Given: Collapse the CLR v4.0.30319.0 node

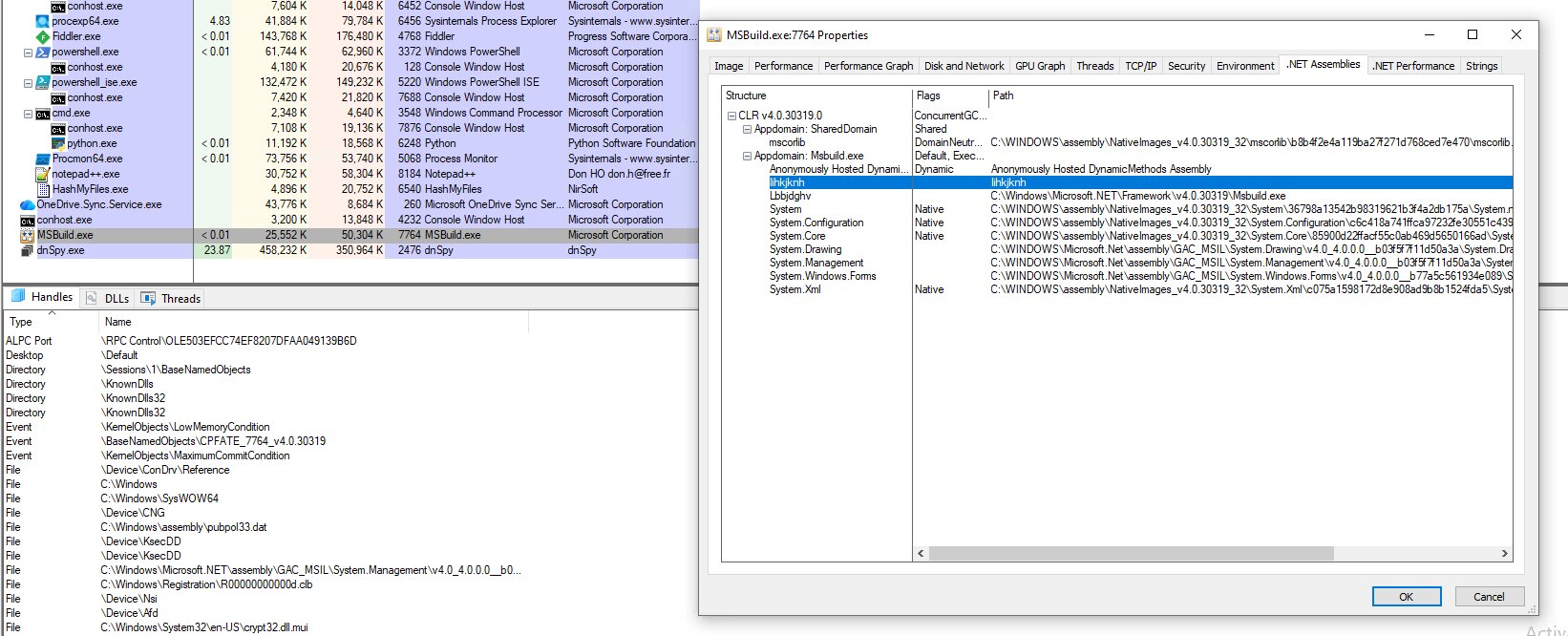Looking at the screenshot, I should (x=731, y=116).
